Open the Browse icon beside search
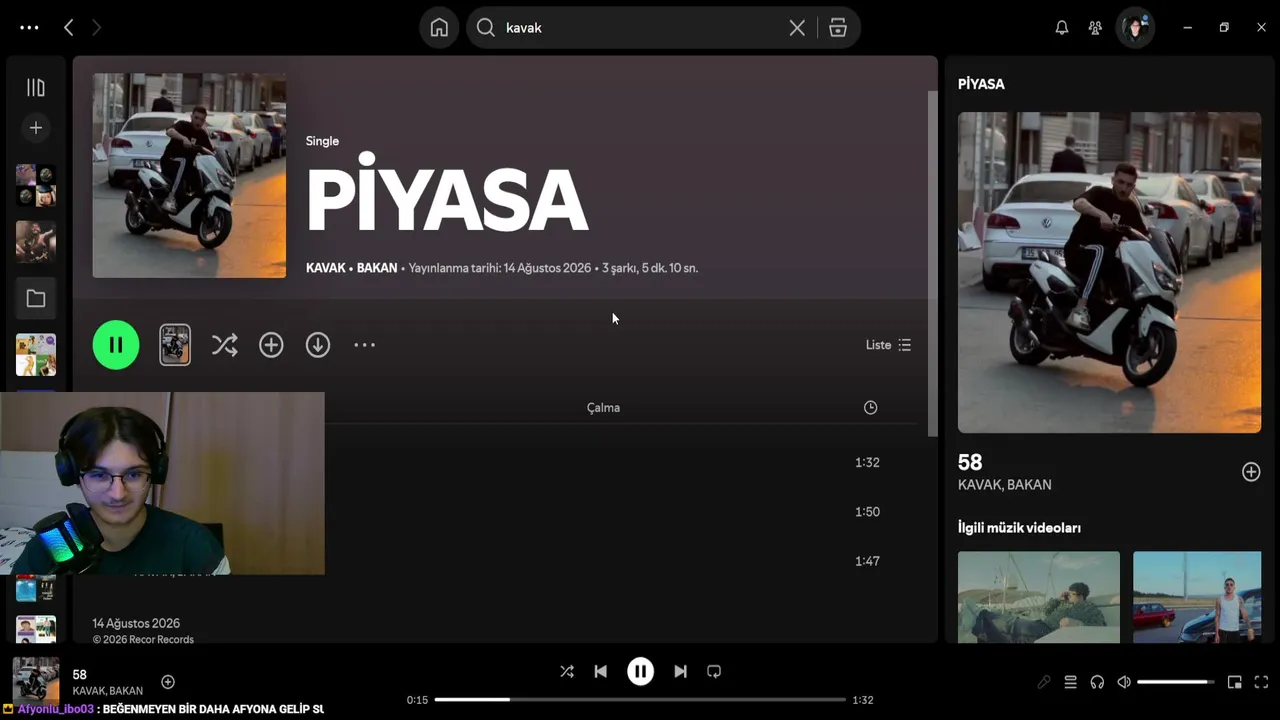This screenshot has width=1280, height=720. click(838, 28)
